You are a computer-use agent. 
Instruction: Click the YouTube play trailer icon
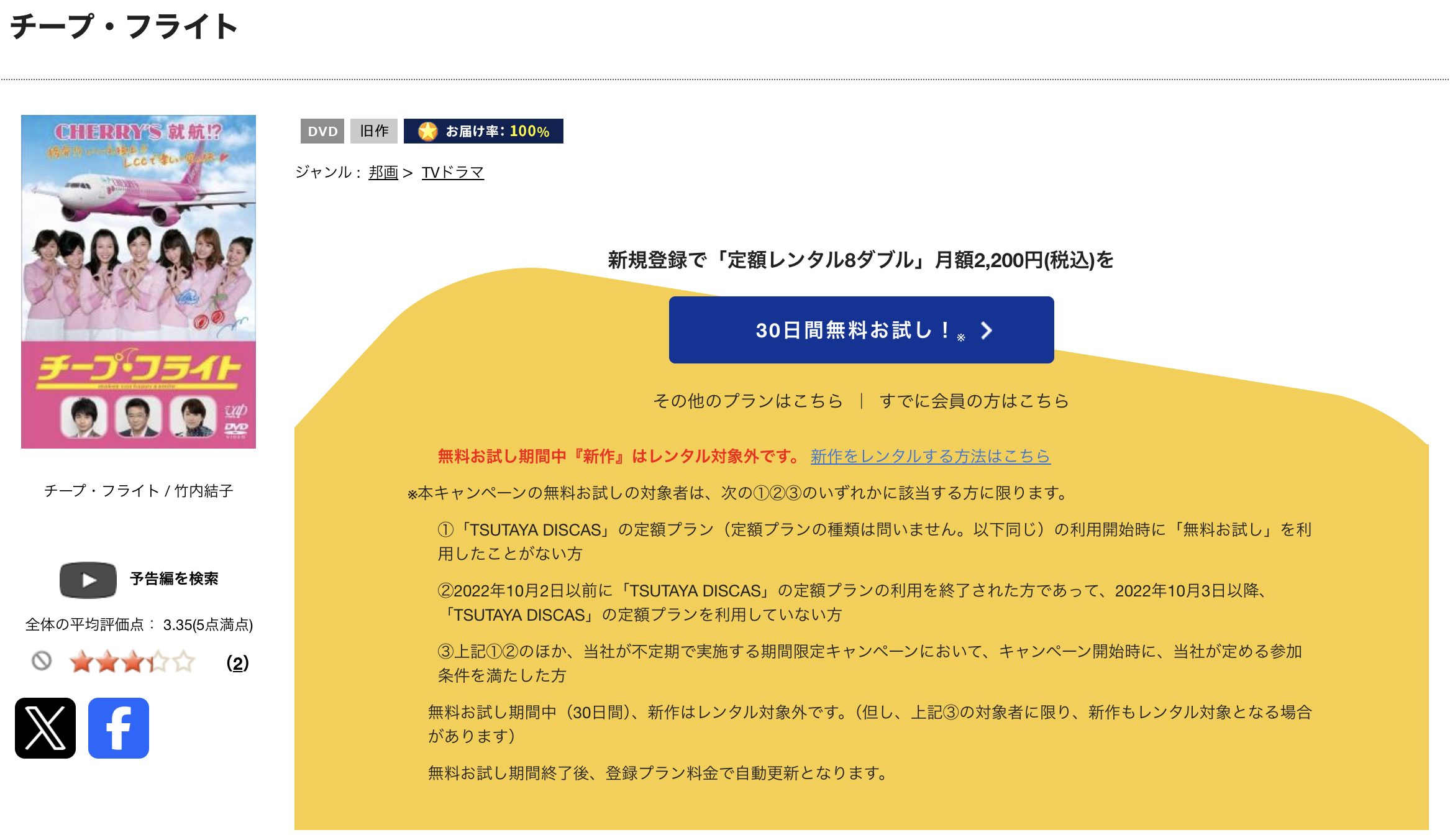point(88,580)
